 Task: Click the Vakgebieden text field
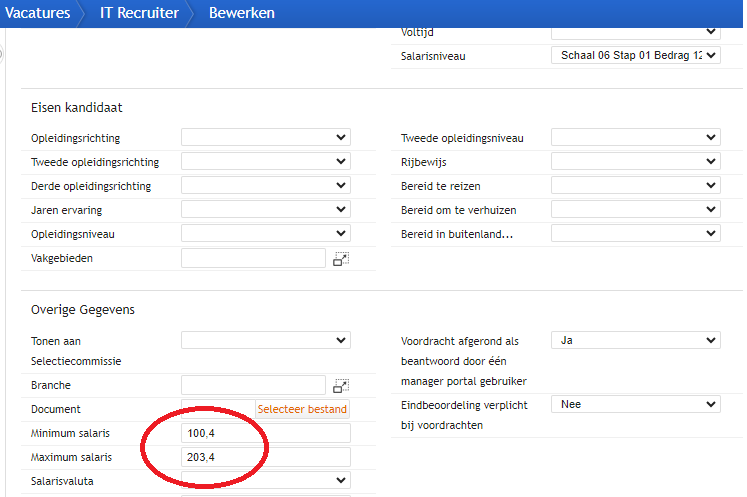tap(253, 258)
